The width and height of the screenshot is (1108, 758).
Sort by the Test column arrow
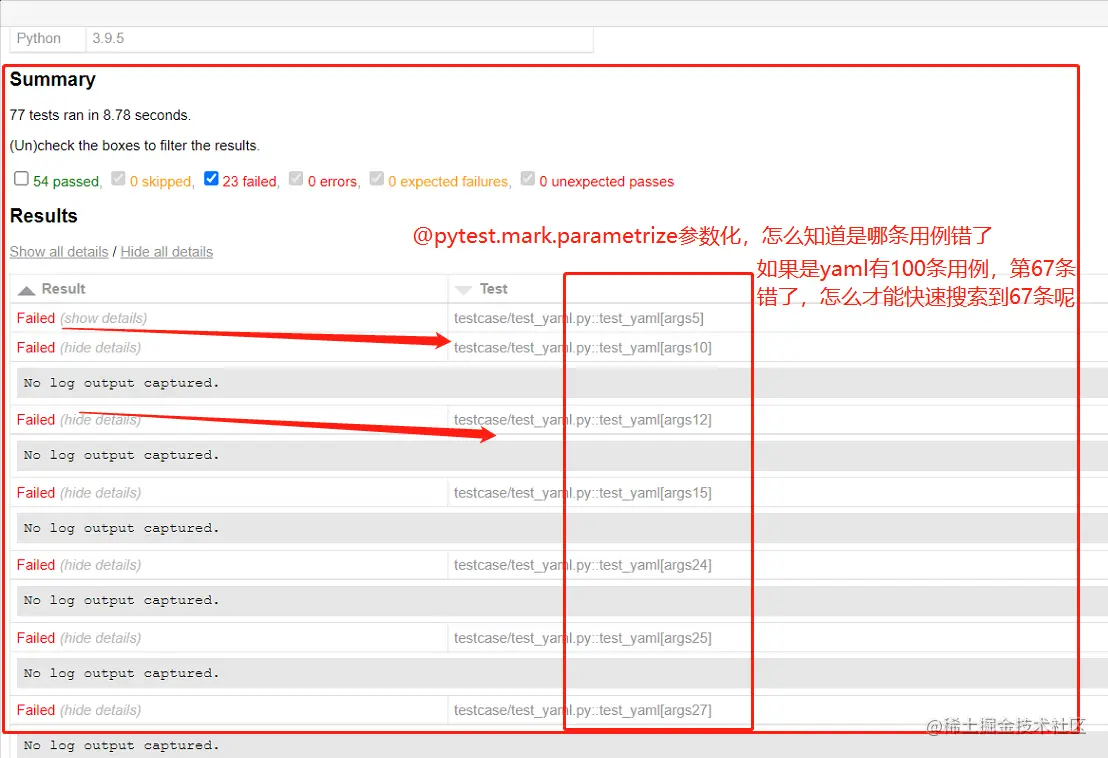[x=464, y=290]
